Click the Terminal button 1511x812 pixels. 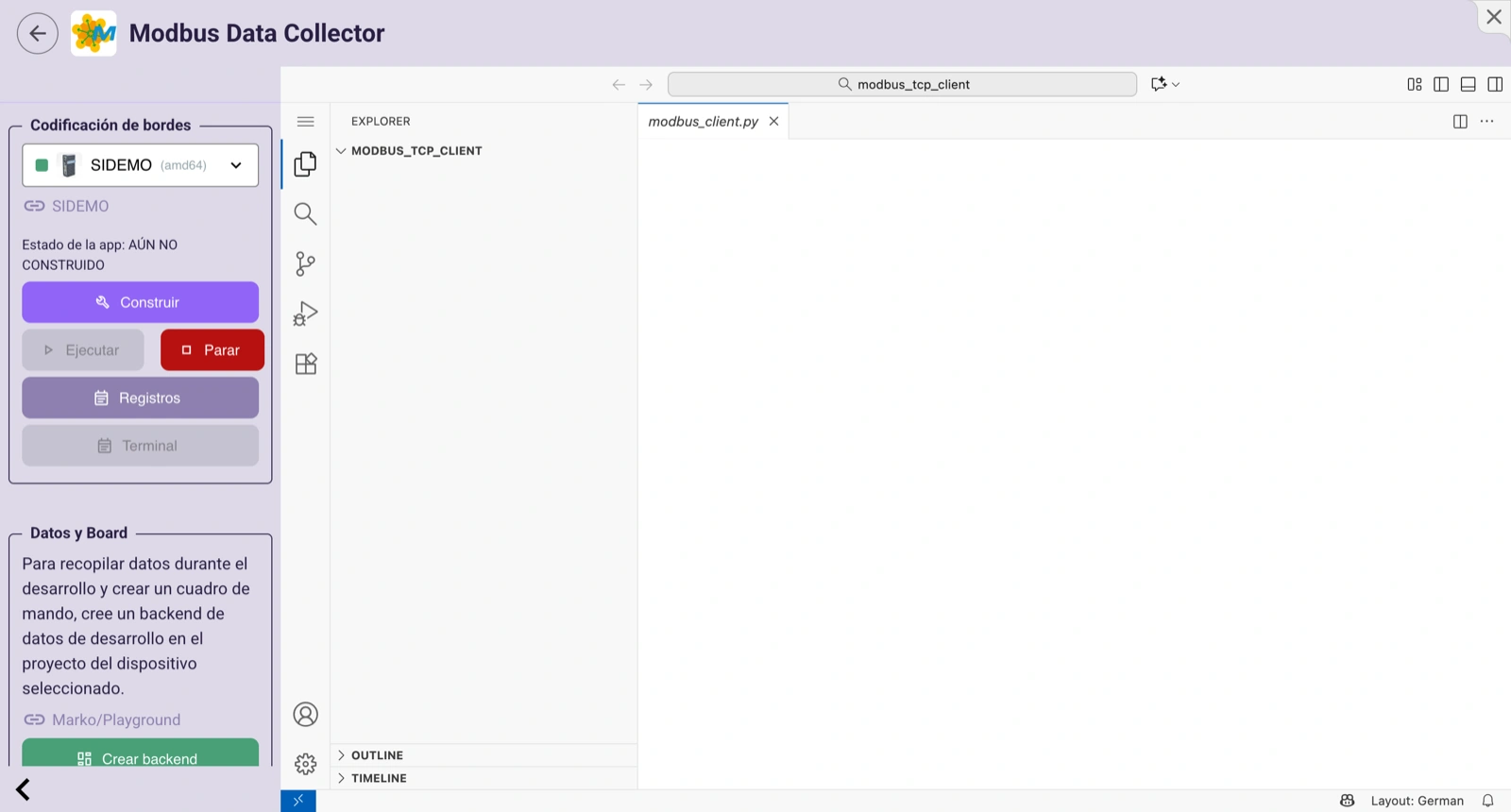pos(140,446)
